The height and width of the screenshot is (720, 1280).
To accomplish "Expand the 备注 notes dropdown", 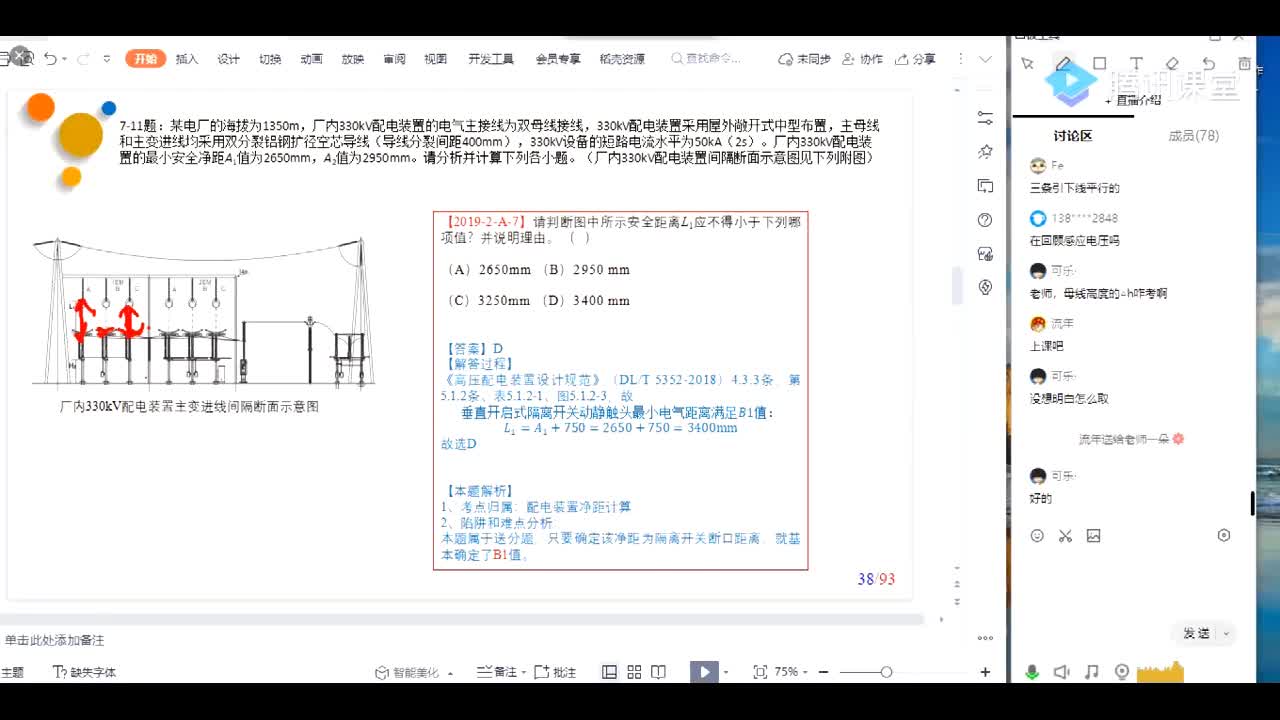I will (x=497, y=672).
